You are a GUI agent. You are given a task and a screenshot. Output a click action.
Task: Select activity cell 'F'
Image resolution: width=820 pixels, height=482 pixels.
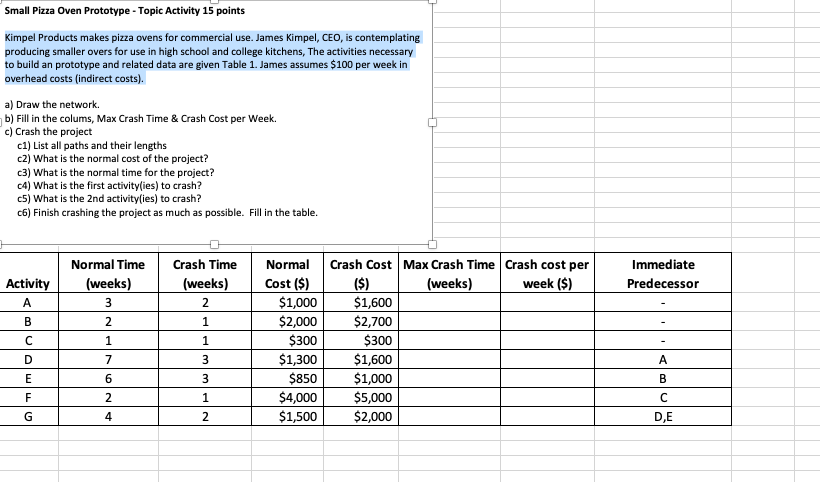coord(29,397)
